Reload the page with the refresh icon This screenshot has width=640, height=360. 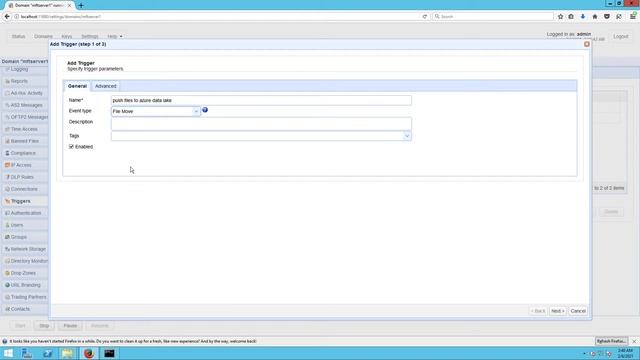pos(424,17)
